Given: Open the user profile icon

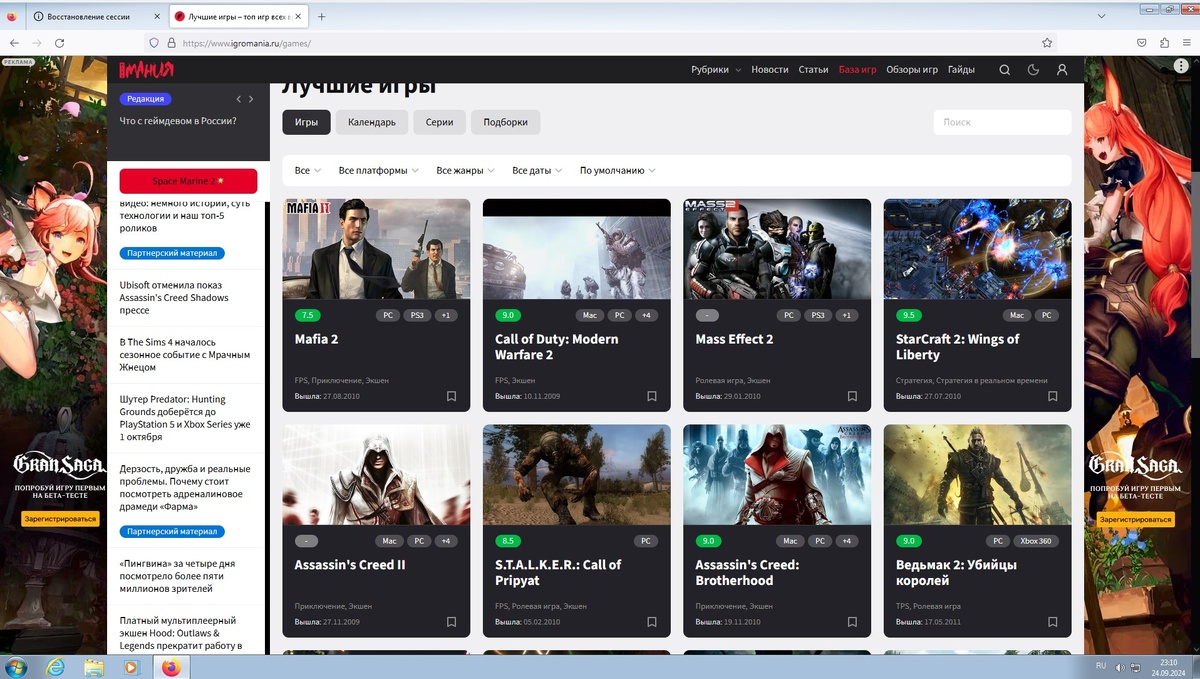Looking at the screenshot, I should [x=1062, y=70].
